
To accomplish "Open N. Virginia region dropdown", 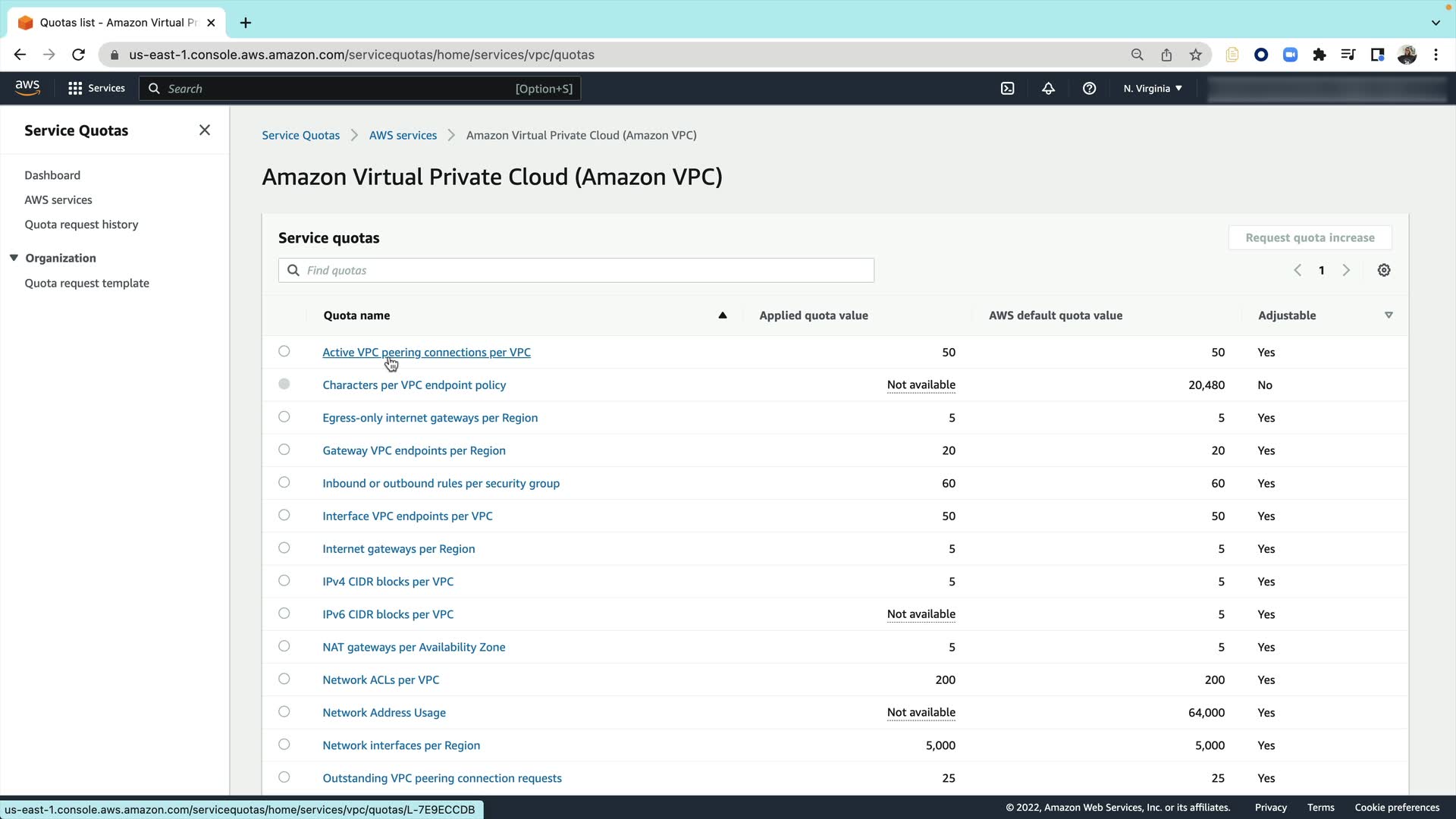I will (x=1153, y=89).
